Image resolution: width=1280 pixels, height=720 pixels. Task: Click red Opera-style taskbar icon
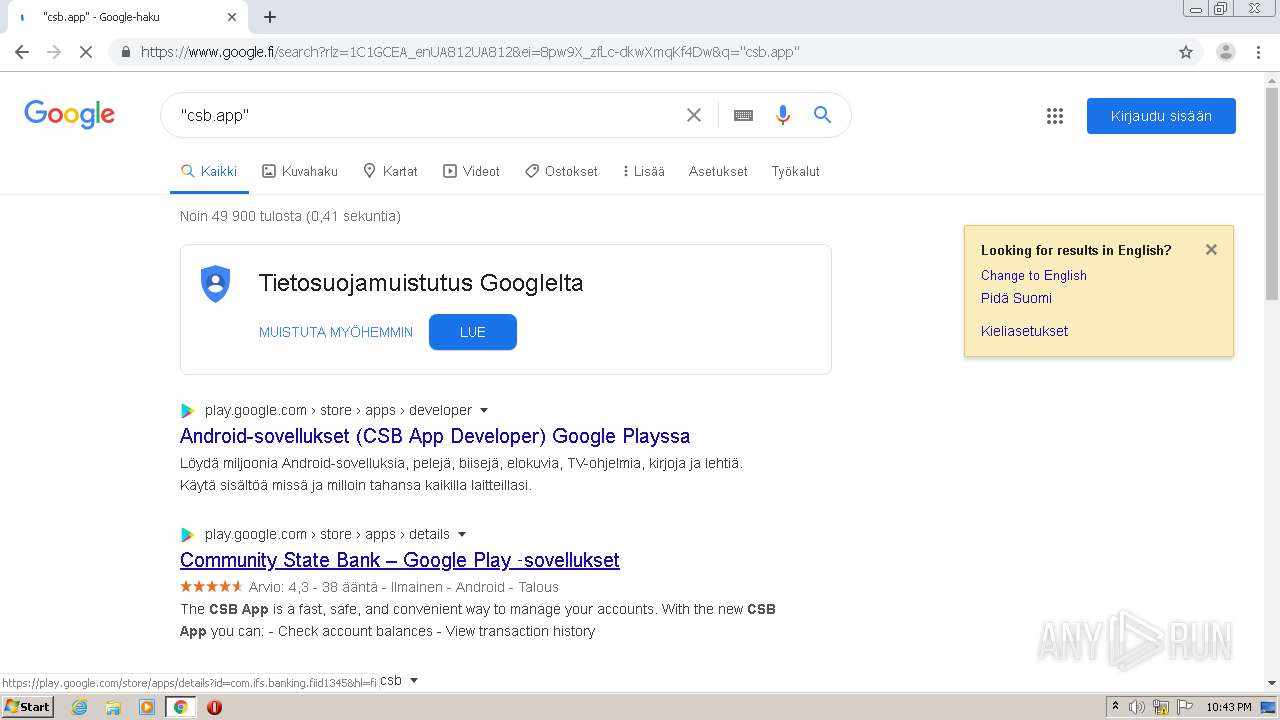(x=214, y=707)
